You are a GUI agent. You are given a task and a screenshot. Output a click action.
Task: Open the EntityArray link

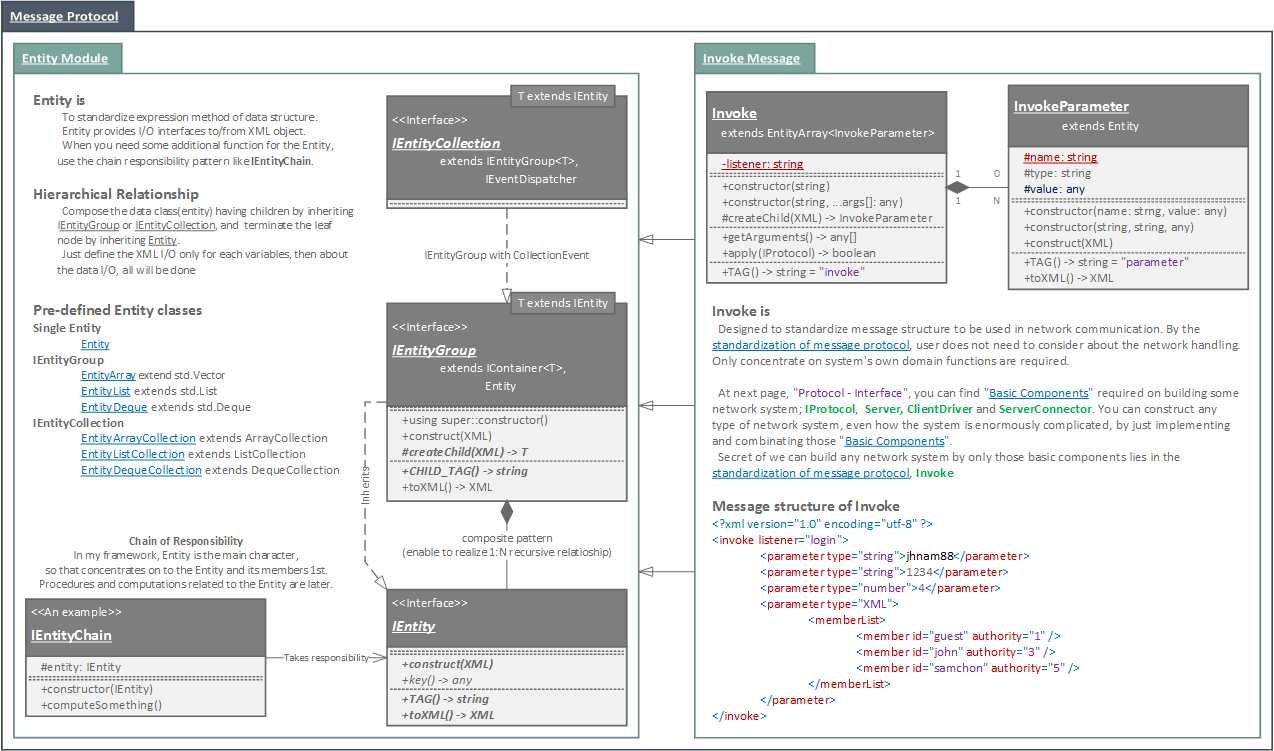click(x=108, y=375)
